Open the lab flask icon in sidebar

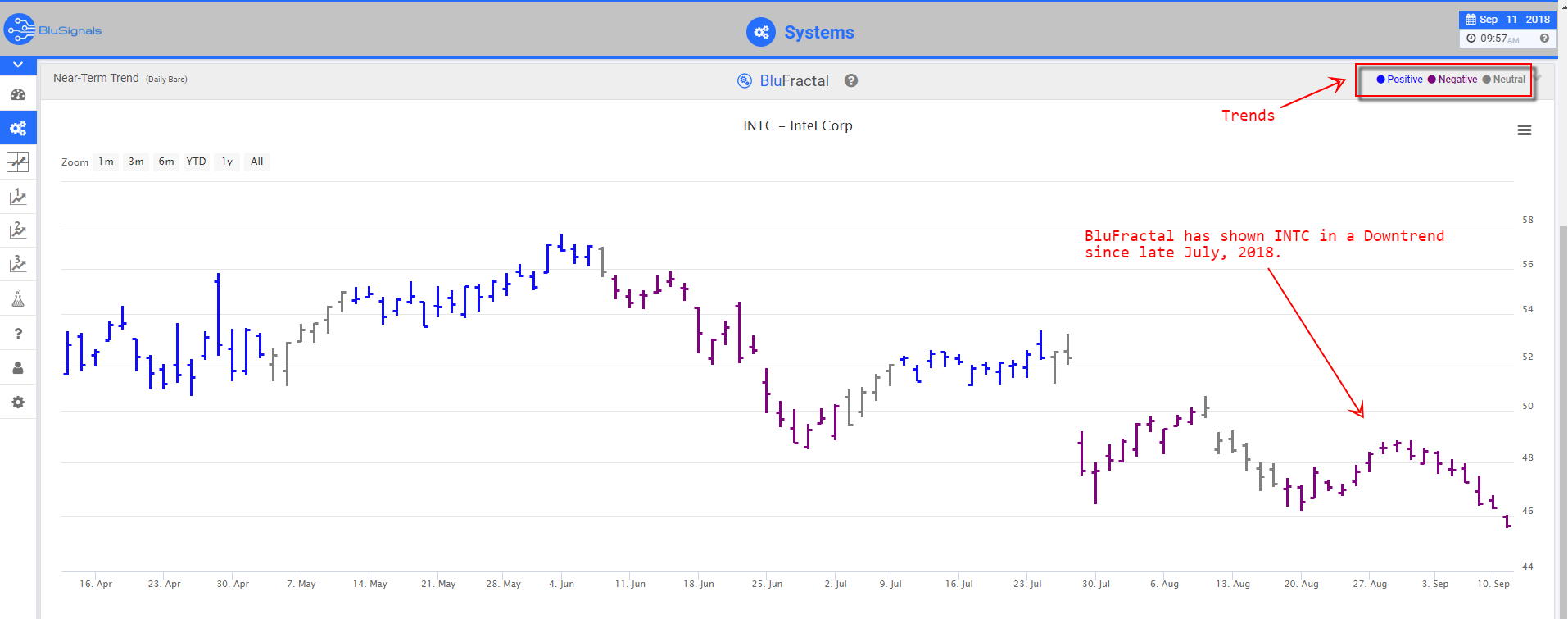pyautogui.click(x=18, y=298)
